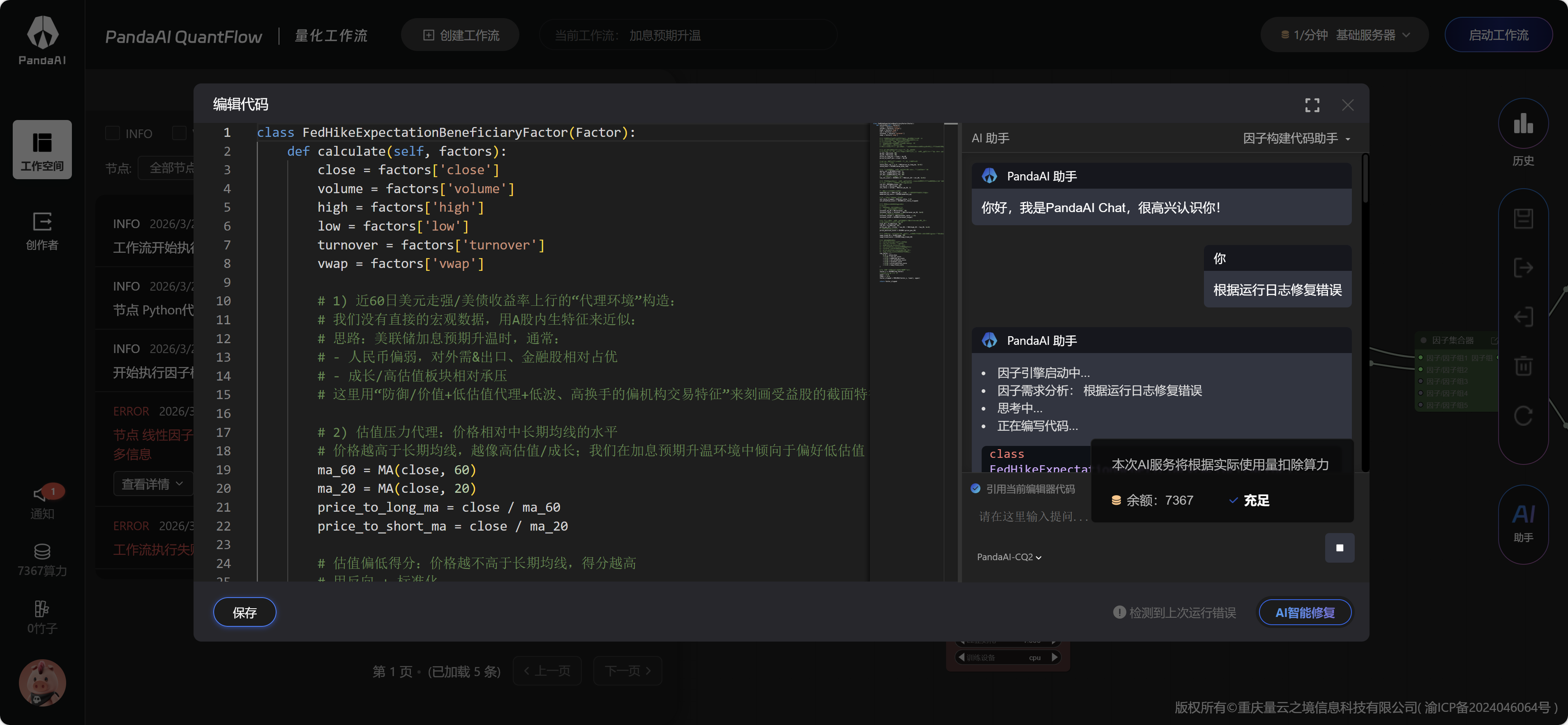Click the 训练设备 cpu selector on node
The width and height of the screenshot is (1568, 725).
[x=1008, y=658]
